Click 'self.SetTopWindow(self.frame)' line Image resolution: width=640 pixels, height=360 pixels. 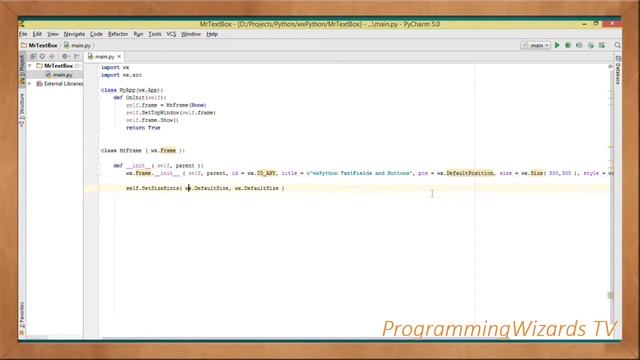(x=171, y=113)
